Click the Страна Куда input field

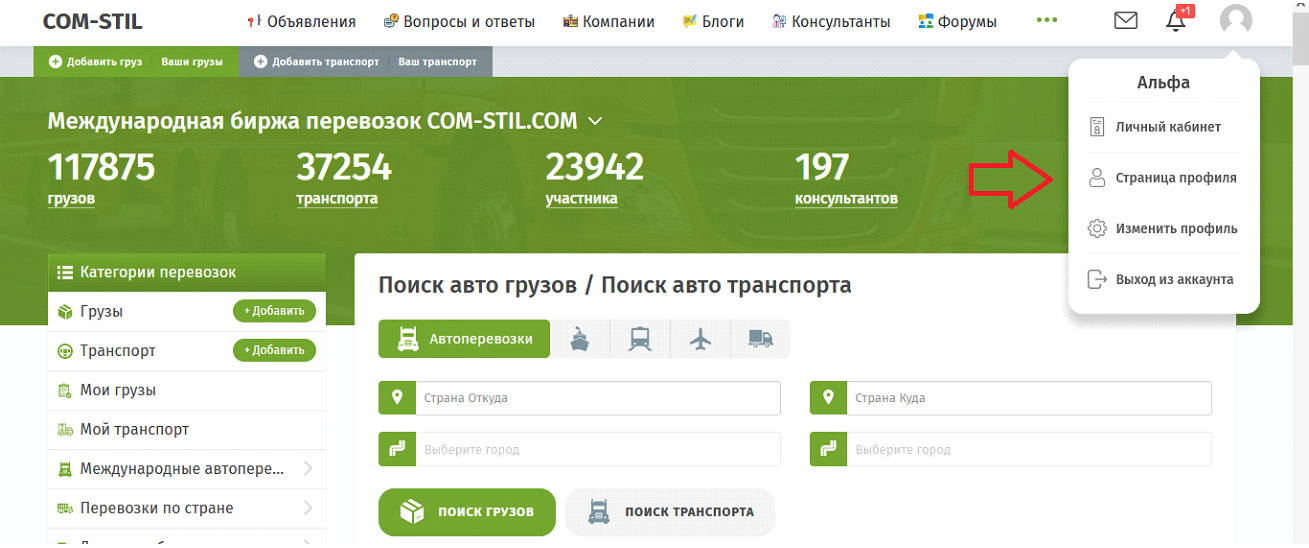(x=1030, y=398)
